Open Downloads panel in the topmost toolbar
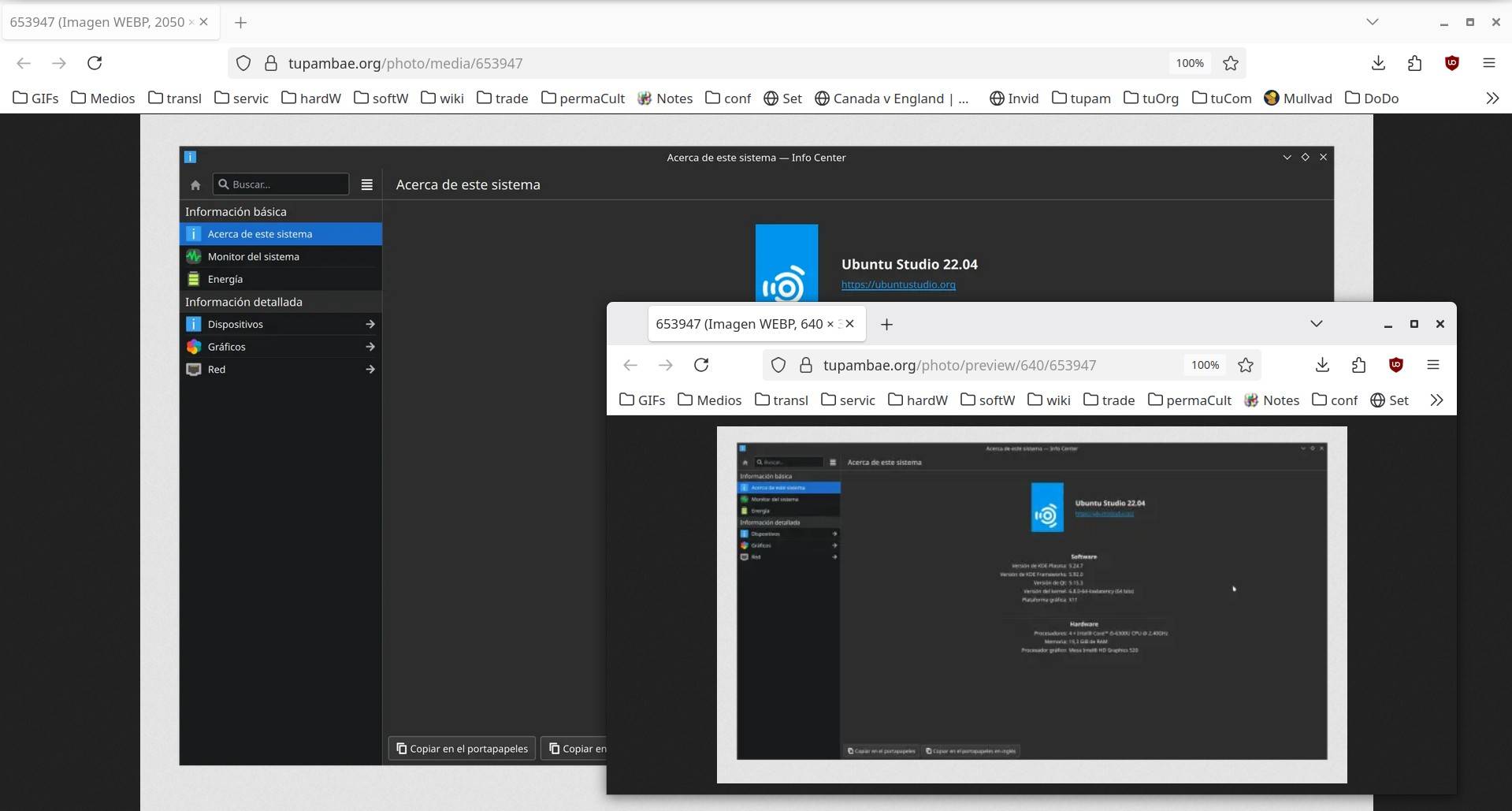 1378,63
